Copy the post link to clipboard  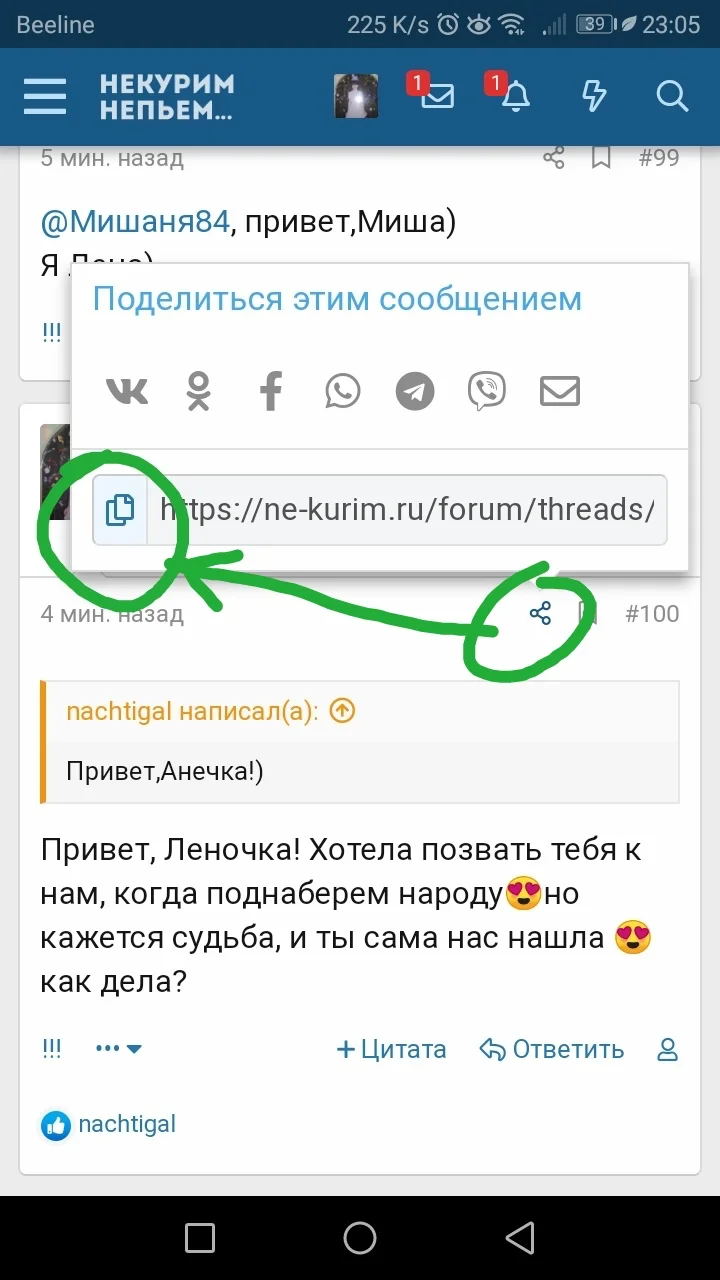point(120,510)
